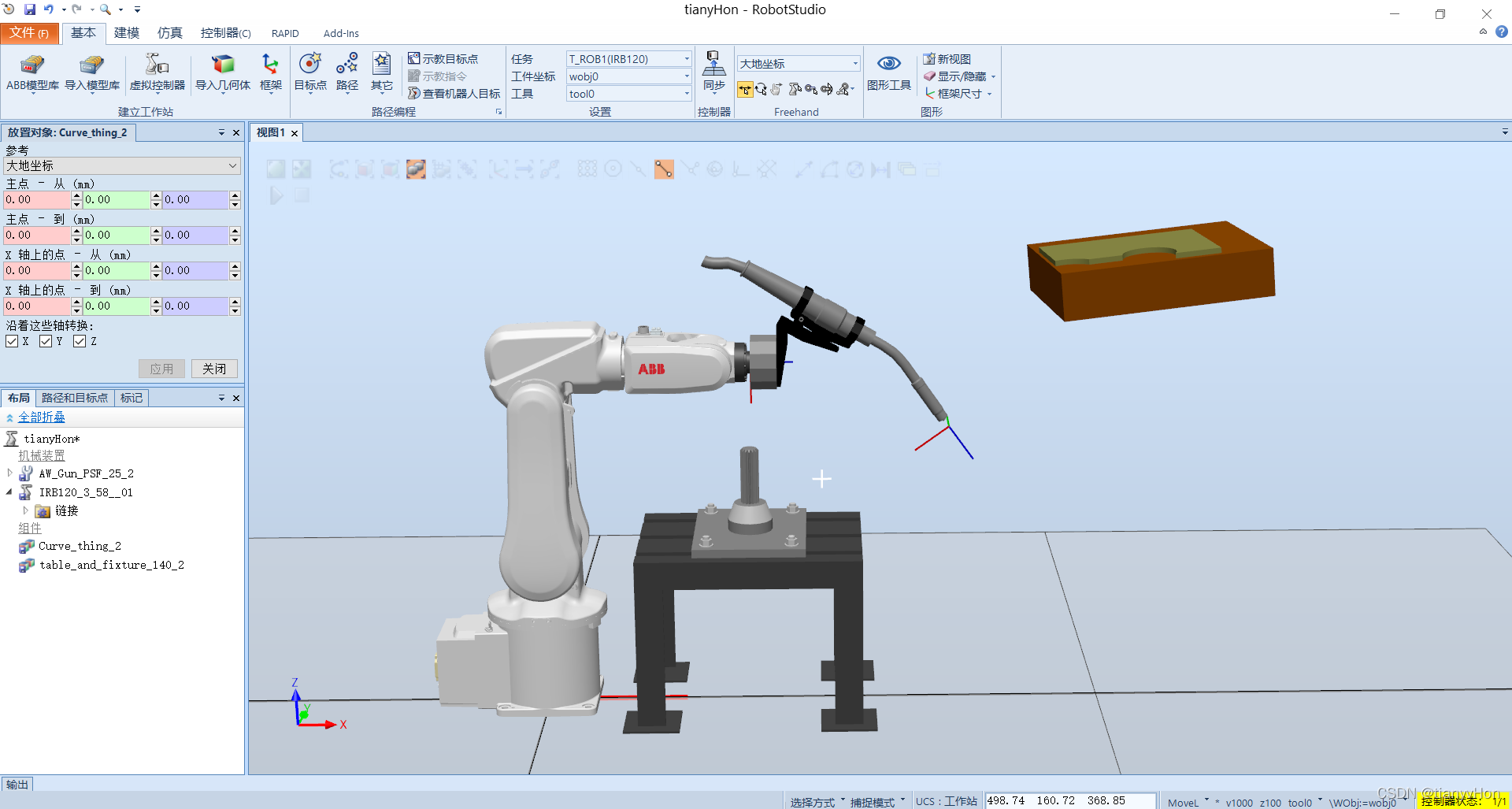The width and height of the screenshot is (1512, 809).
Task: Open the Snap mode (捕捉模式) status bar menu
Action: pyautogui.click(x=876, y=802)
